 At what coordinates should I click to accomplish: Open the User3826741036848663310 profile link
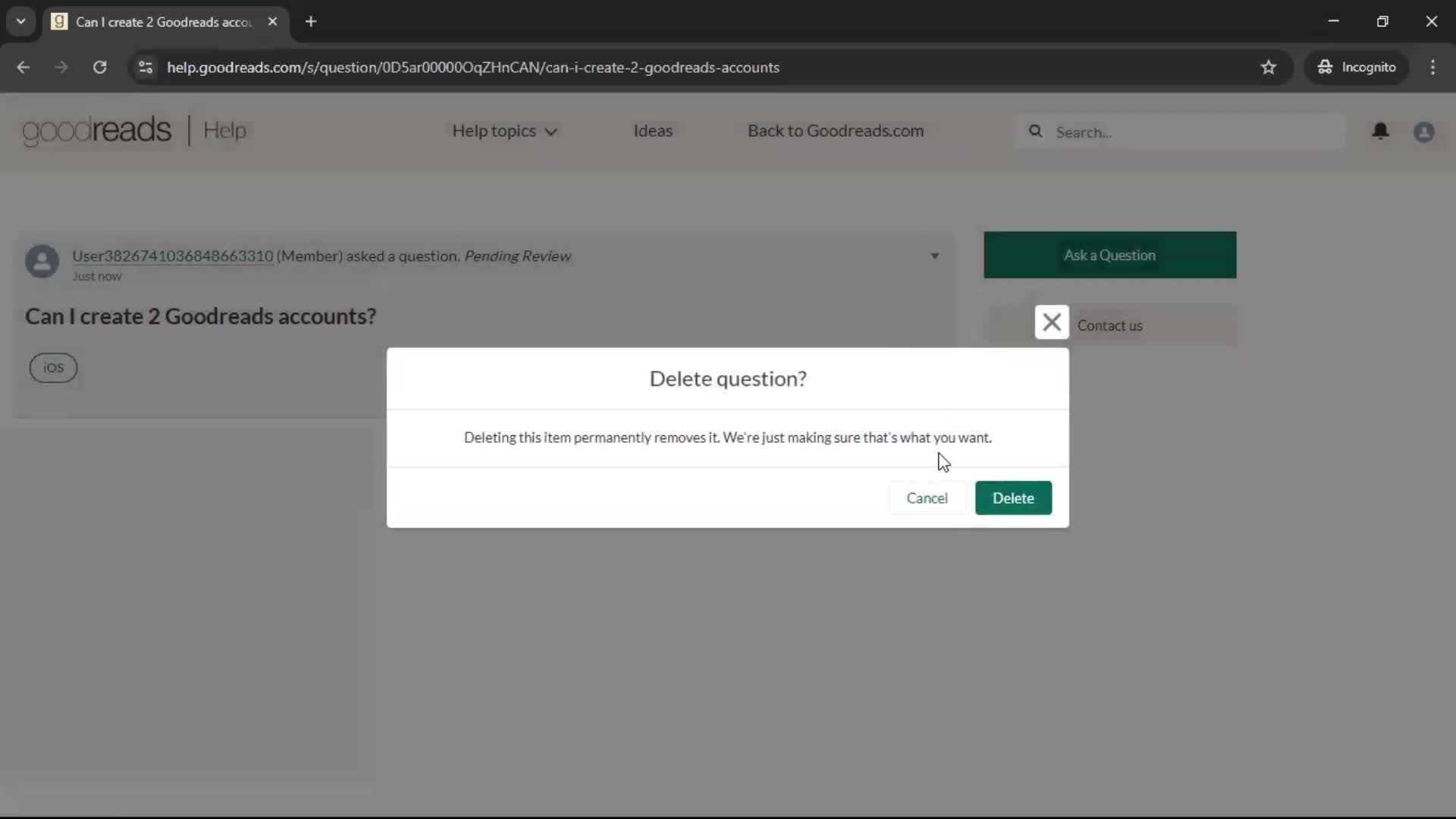point(172,256)
